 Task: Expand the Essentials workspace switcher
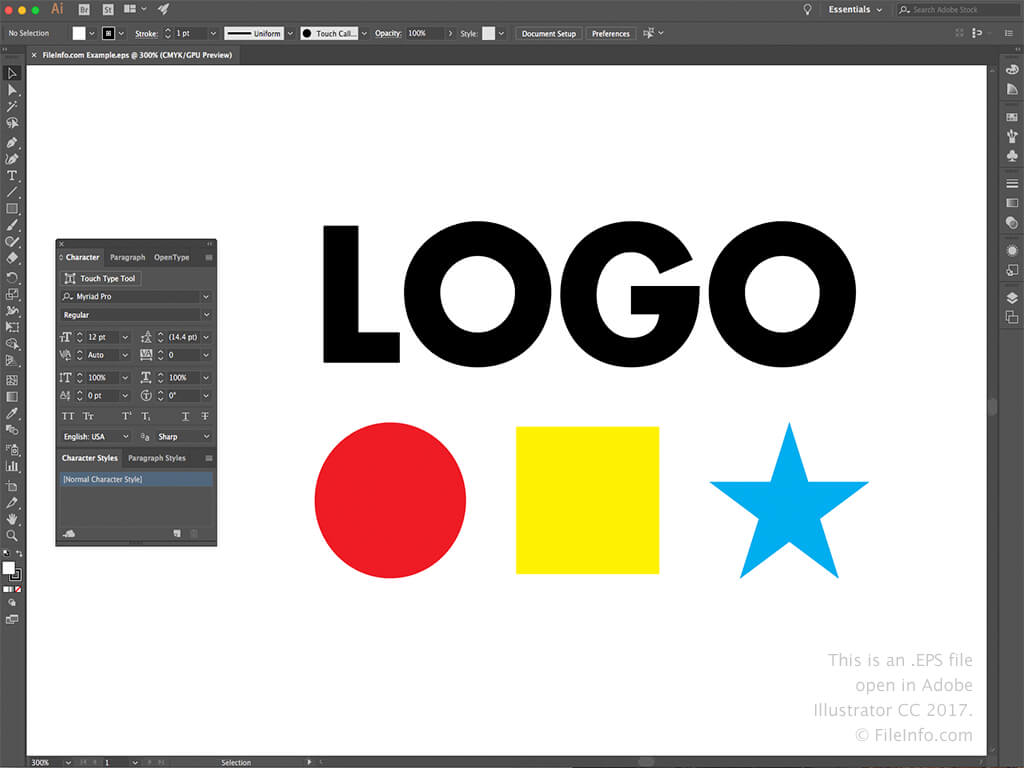[855, 10]
